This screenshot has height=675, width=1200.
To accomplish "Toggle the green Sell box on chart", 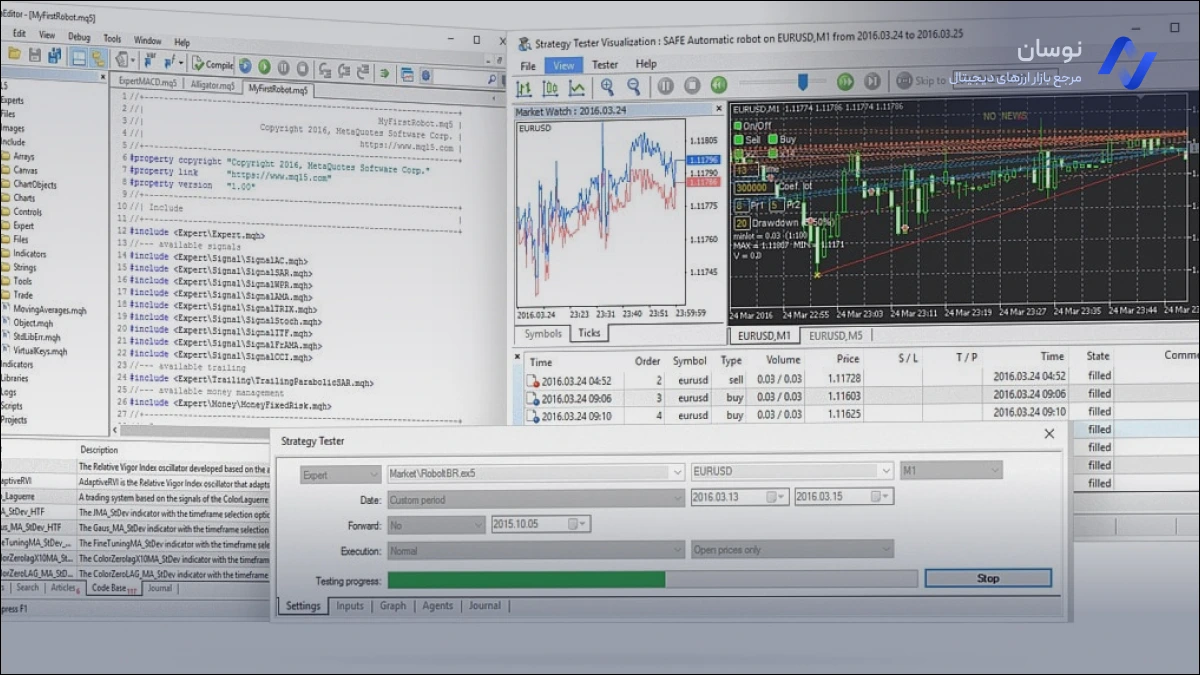I will (x=739, y=140).
